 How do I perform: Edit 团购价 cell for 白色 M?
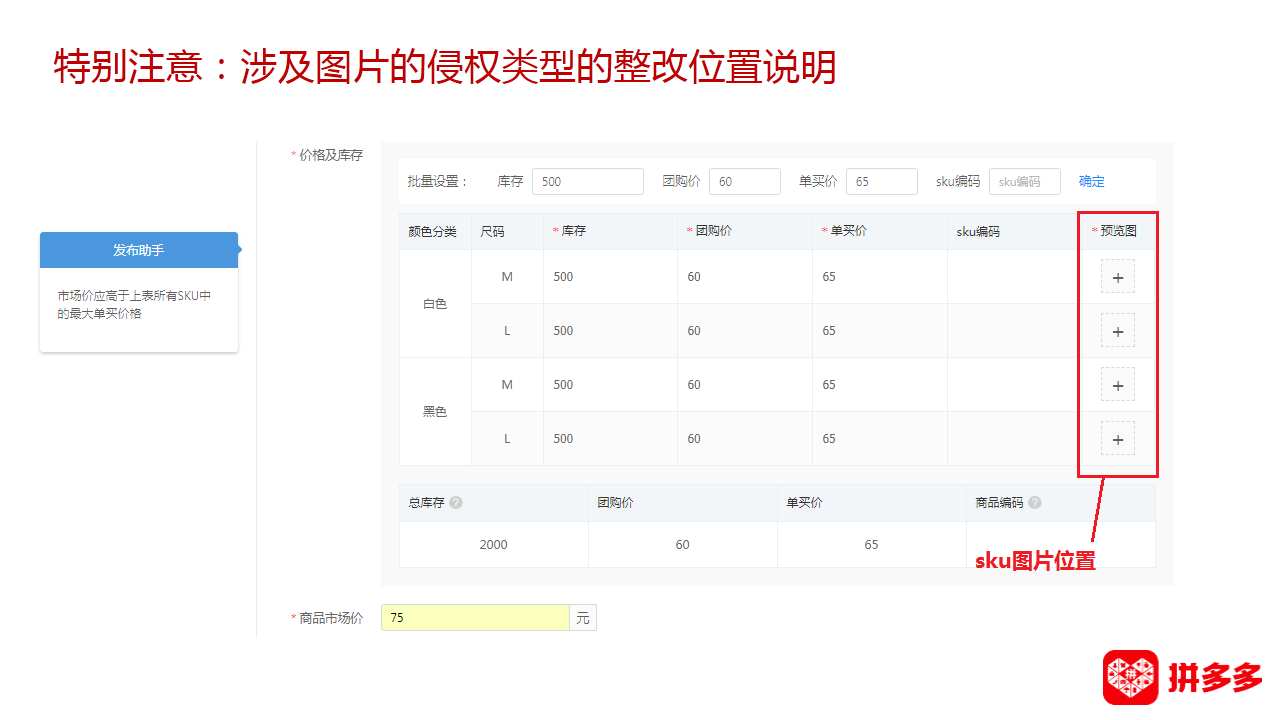[745, 277]
